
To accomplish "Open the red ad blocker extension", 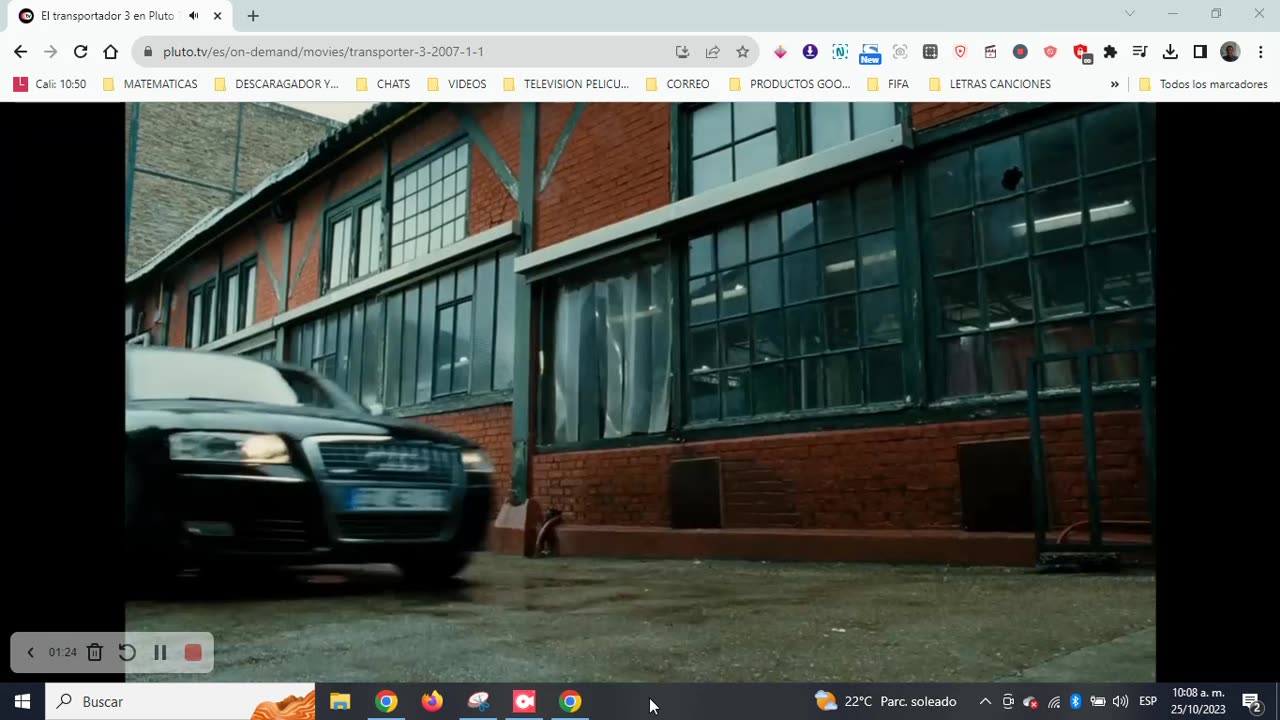I will pos(1081,53).
